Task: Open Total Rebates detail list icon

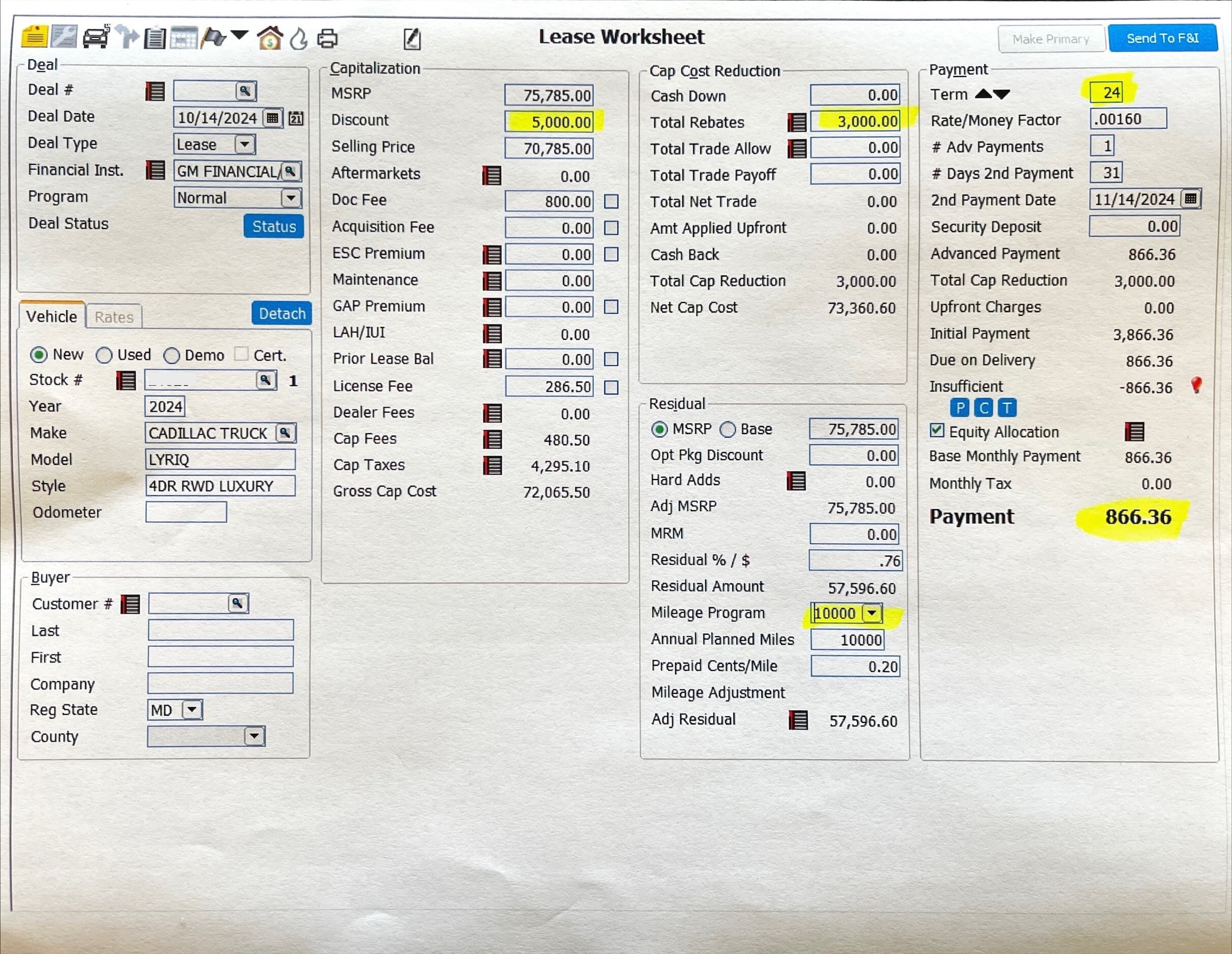Action: [797, 122]
